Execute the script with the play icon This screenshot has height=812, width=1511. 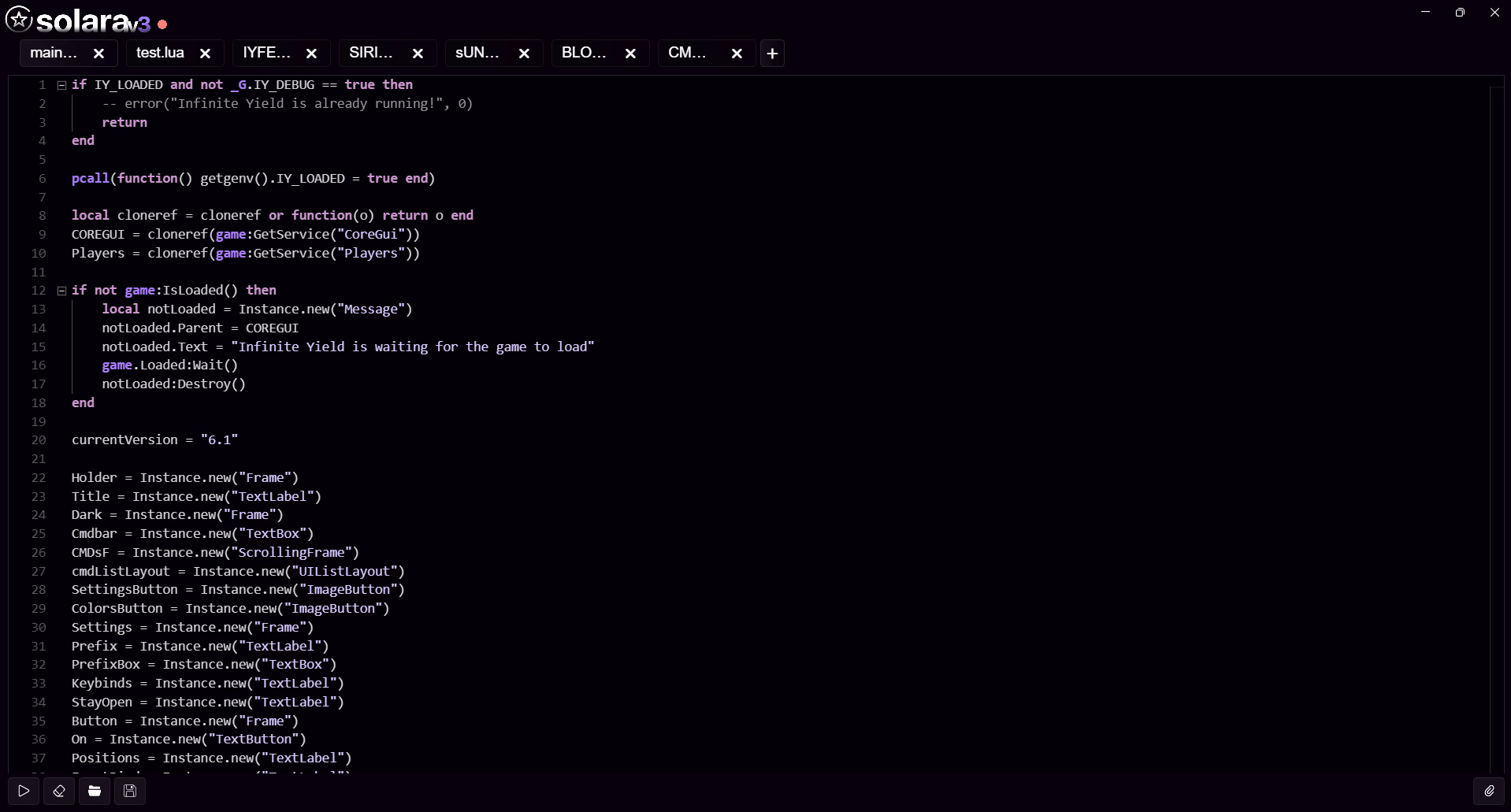pos(23,791)
